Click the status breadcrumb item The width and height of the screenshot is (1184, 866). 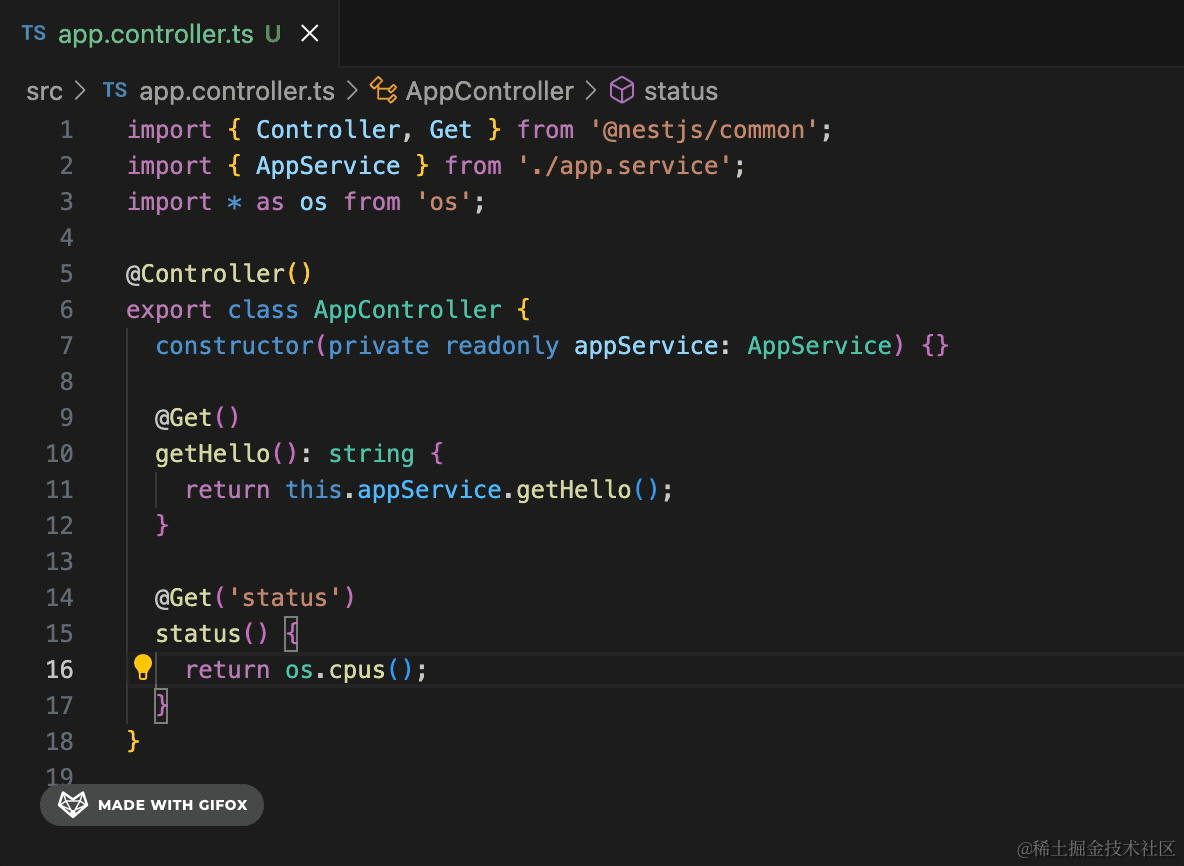[680, 91]
